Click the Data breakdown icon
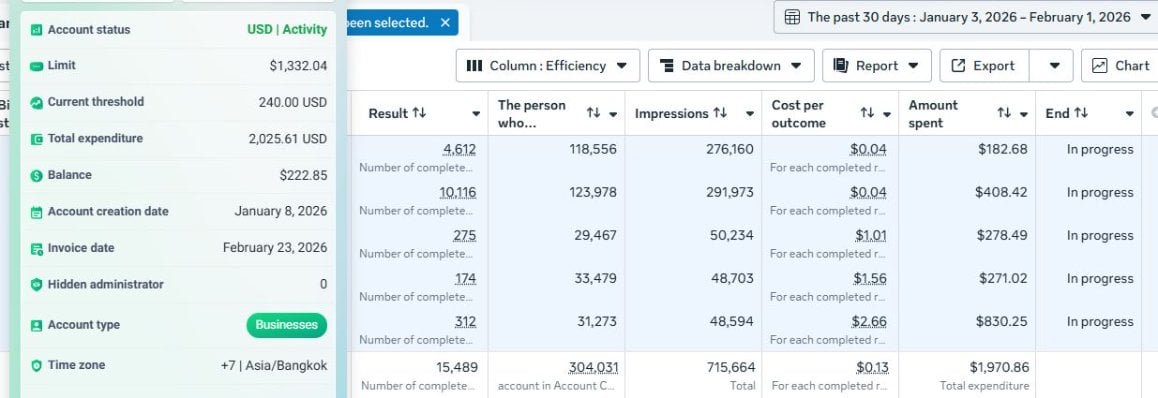 coord(666,66)
